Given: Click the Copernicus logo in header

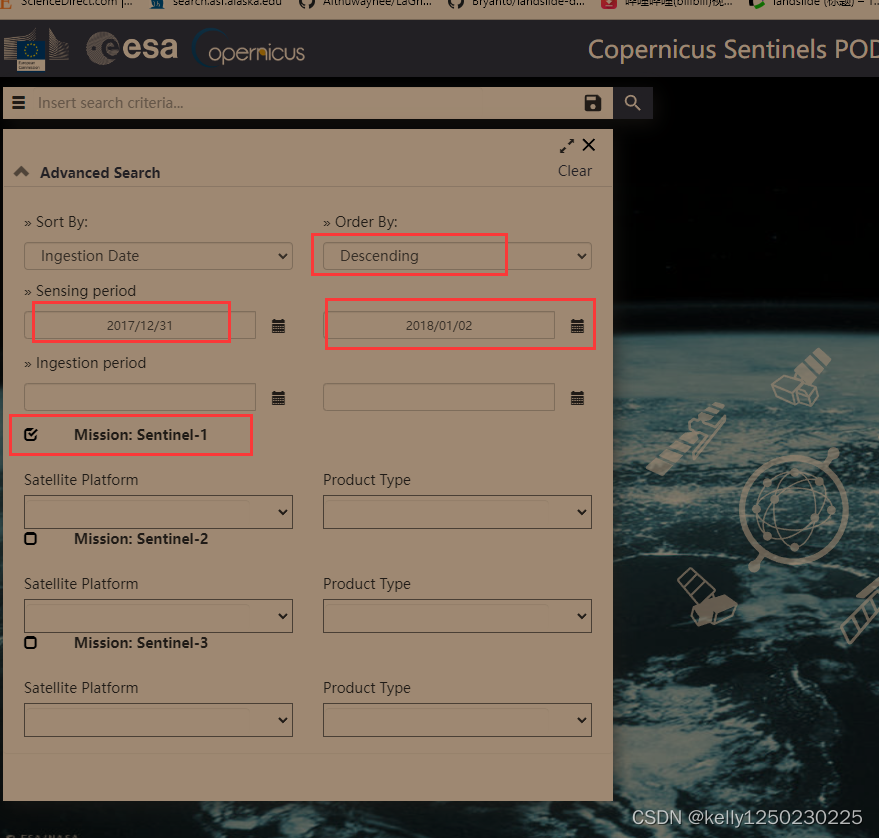Looking at the screenshot, I should 249,49.
